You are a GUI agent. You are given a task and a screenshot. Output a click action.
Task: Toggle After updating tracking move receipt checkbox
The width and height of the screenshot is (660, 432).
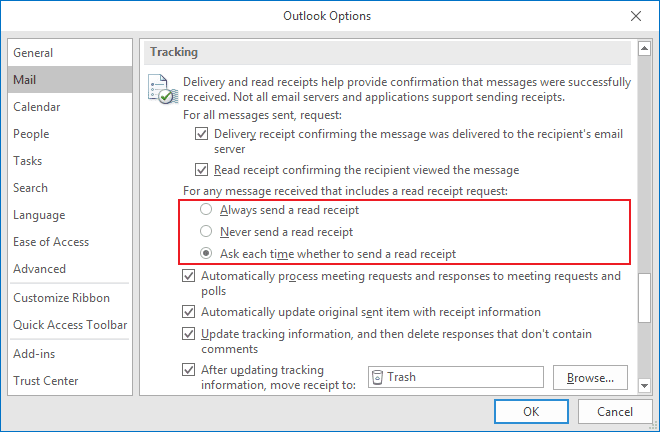(x=188, y=370)
